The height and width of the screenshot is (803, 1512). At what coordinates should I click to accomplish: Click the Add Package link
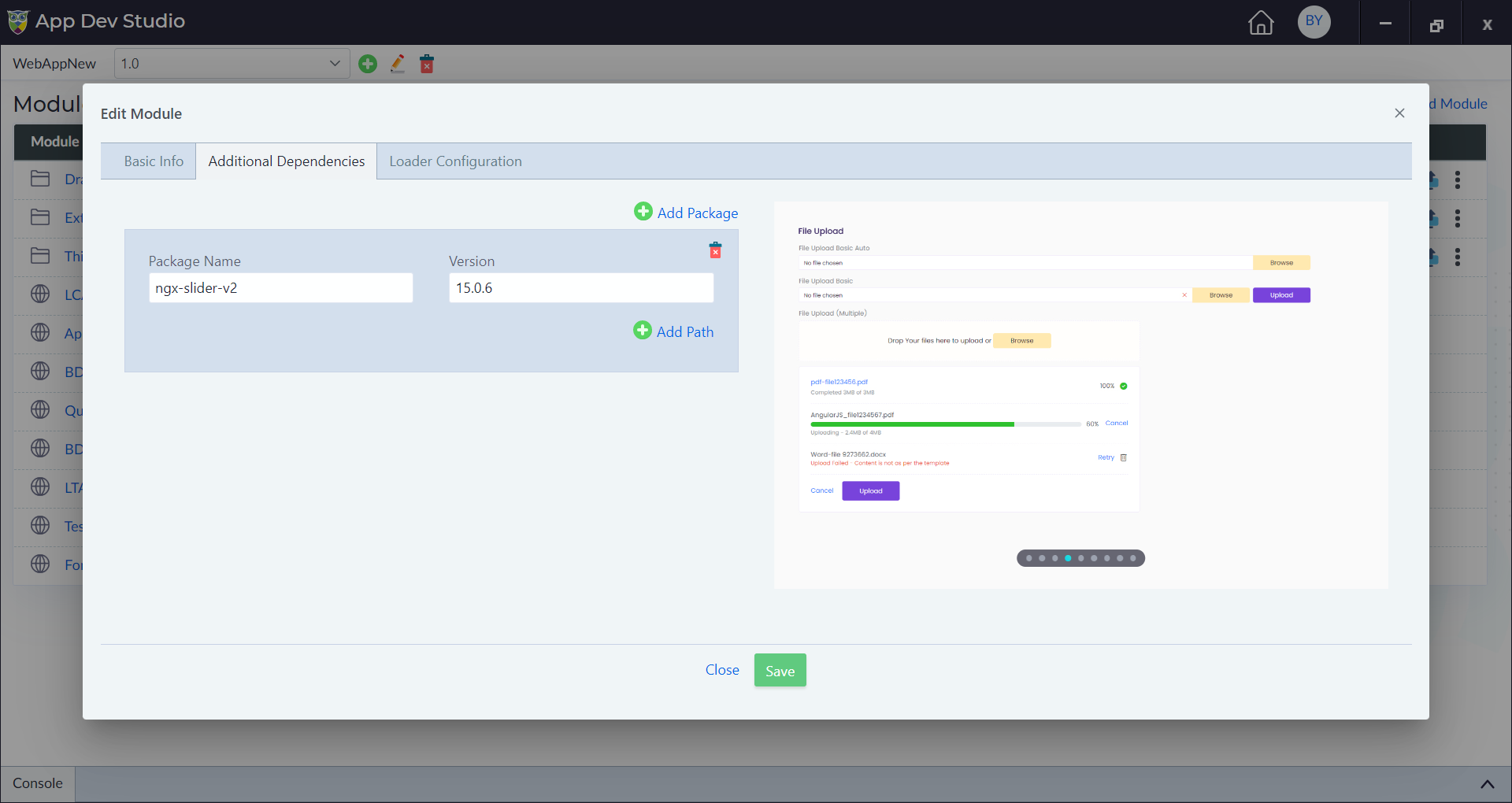pos(698,213)
